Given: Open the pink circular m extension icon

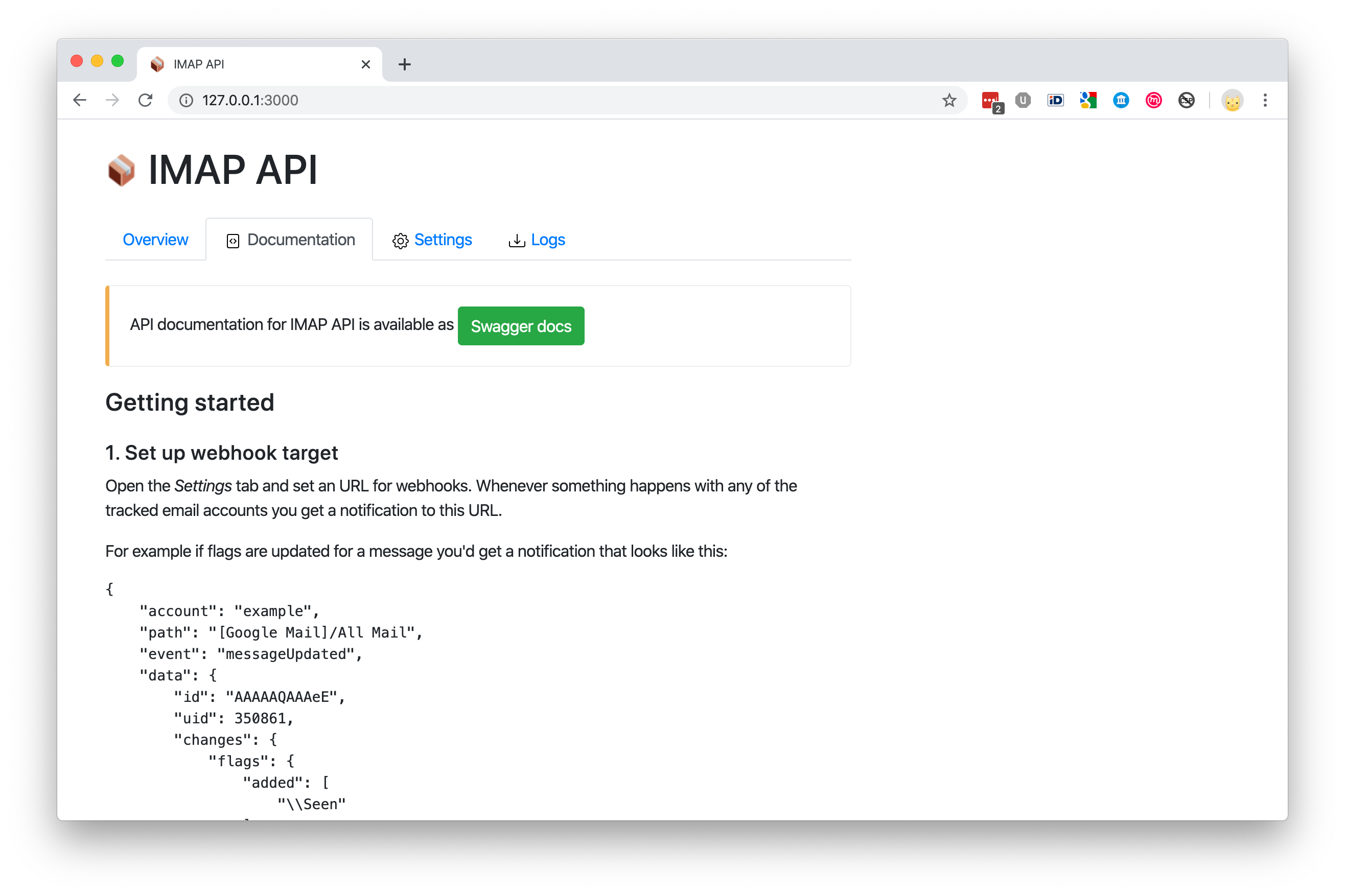Looking at the screenshot, I should [1153, 101].
